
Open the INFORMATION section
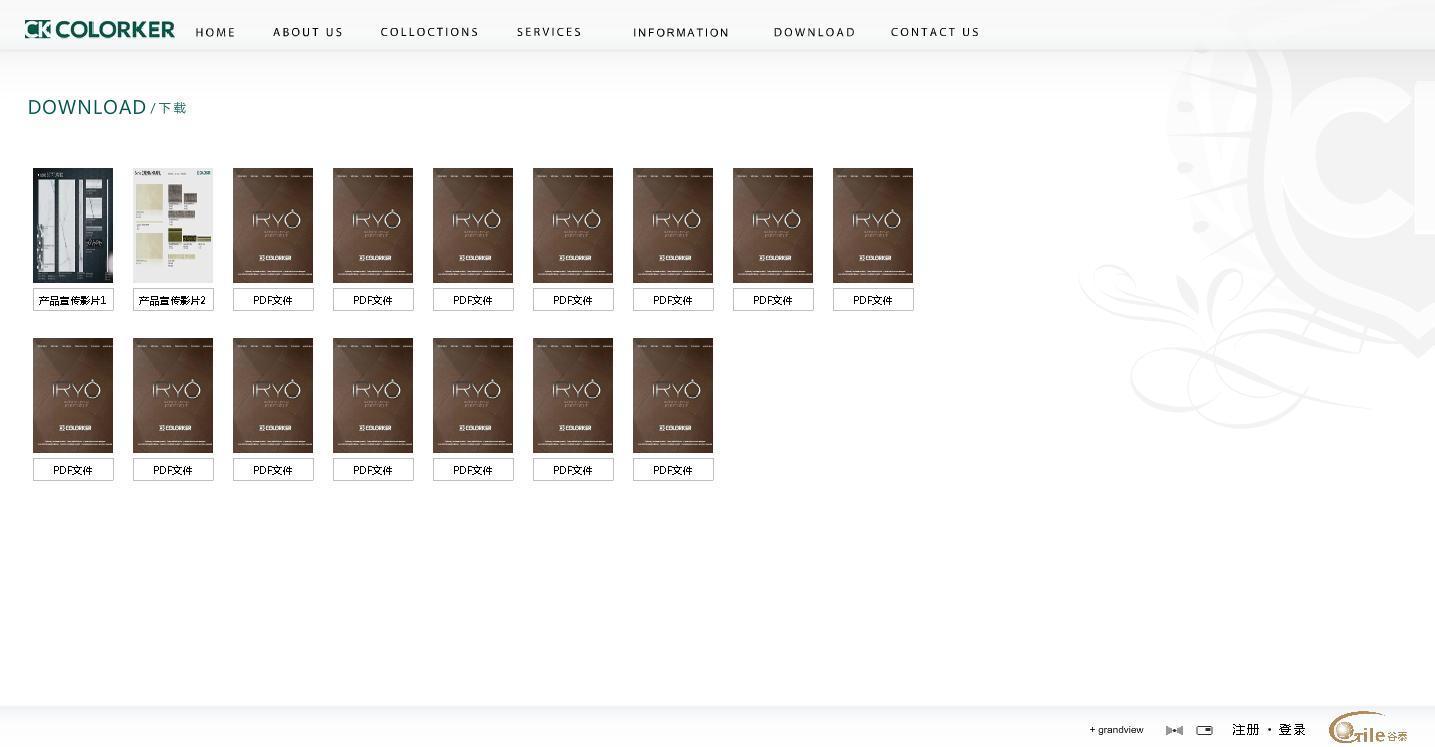(681, 32)
